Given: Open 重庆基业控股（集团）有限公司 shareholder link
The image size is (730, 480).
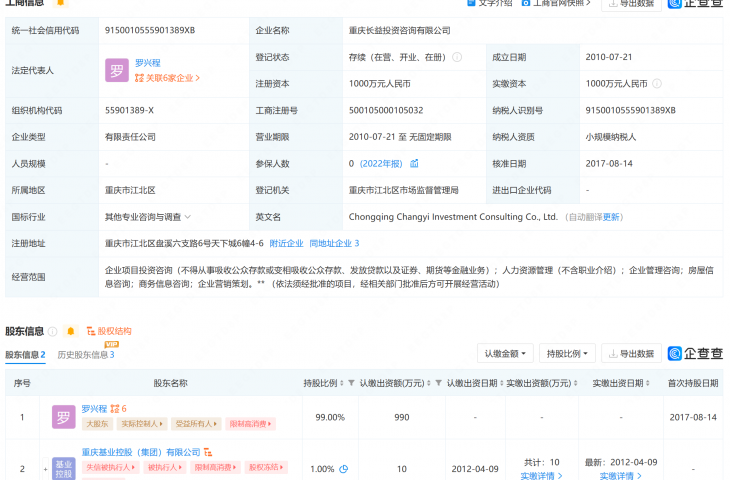Looking at the screenshot, I should (x=141, y=452).
